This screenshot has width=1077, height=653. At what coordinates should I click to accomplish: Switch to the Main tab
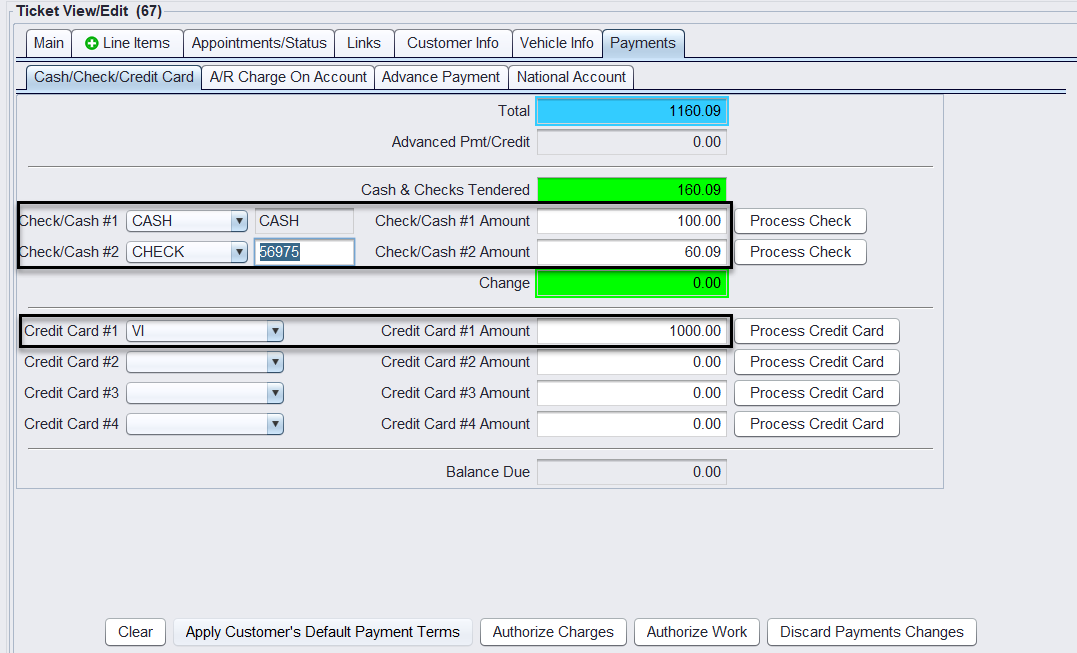point(49,43)
